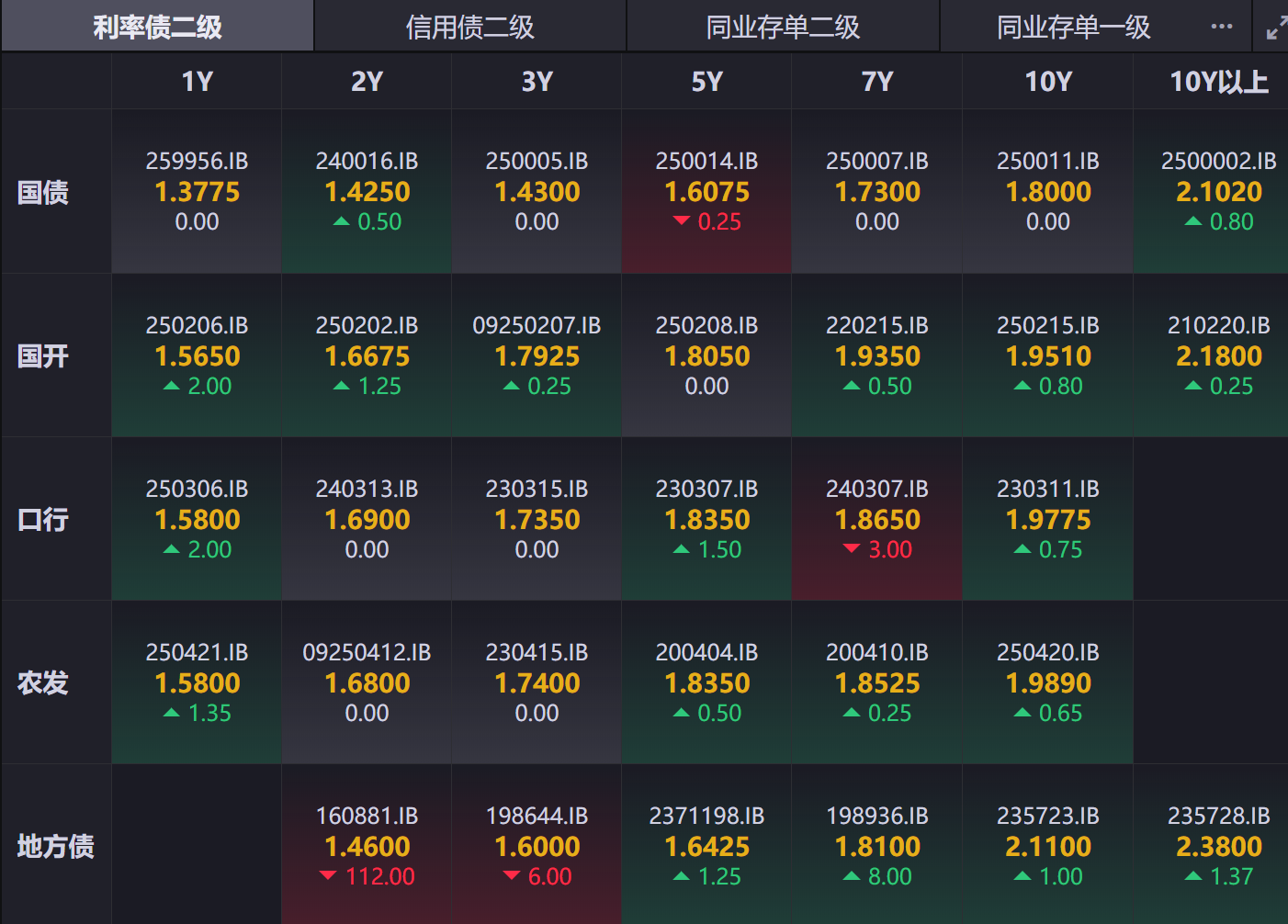The image size is (1288, 924).
Task: Select the 利率债二级 tab
Action: click(157, 28)
